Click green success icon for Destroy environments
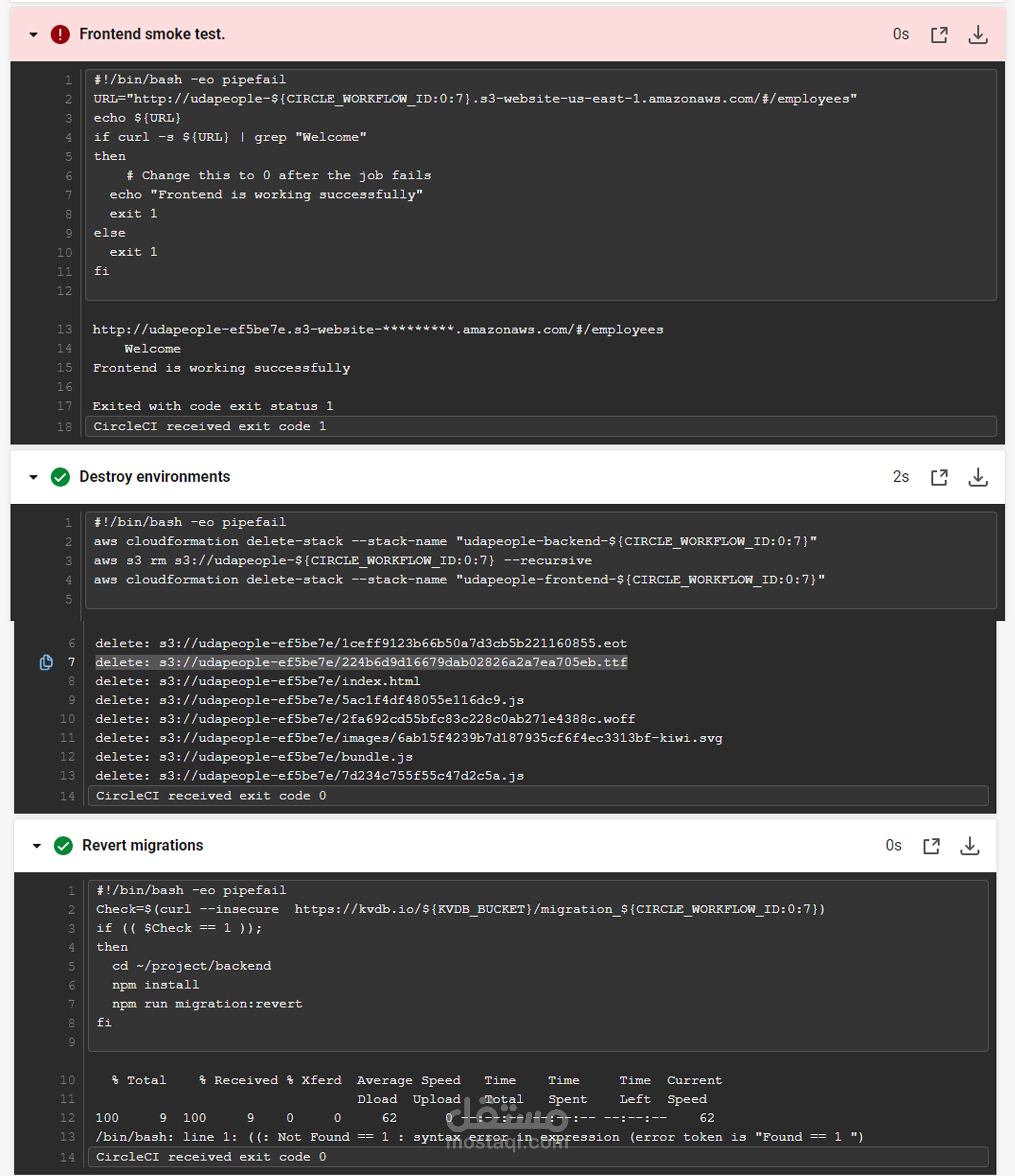Viewport: 1015px width, 1176px height. pyautogui.click(x=60, y=477)
